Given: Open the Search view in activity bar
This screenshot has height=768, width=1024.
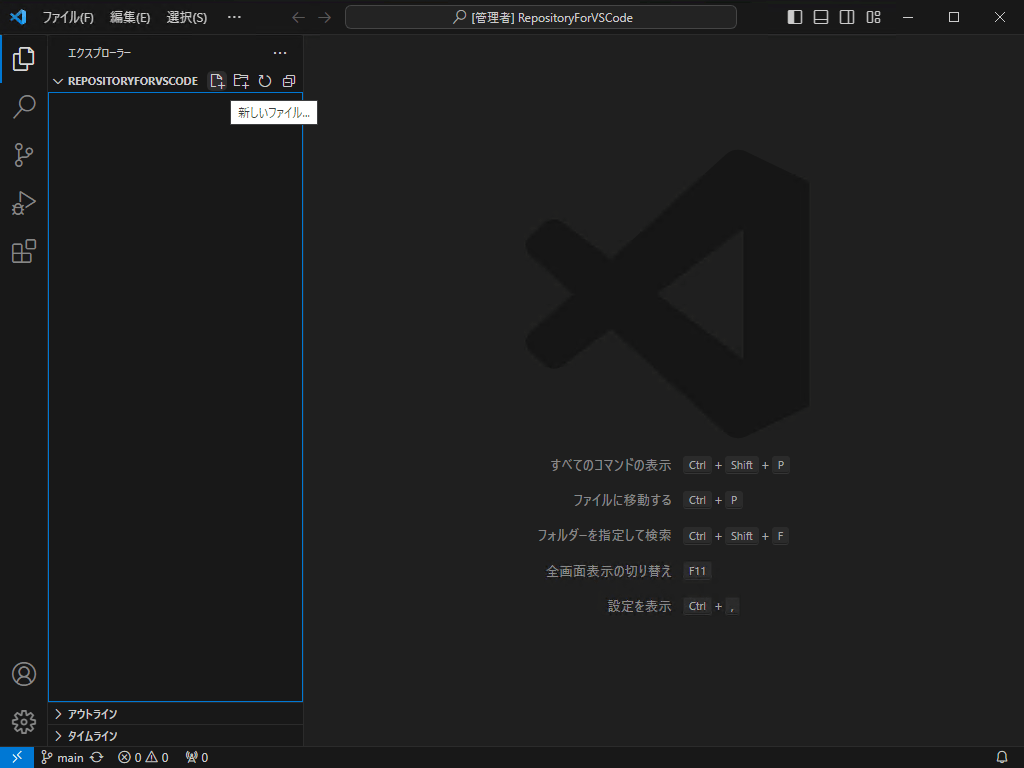Looking at the screenshot, I should (x=24, y=106).
